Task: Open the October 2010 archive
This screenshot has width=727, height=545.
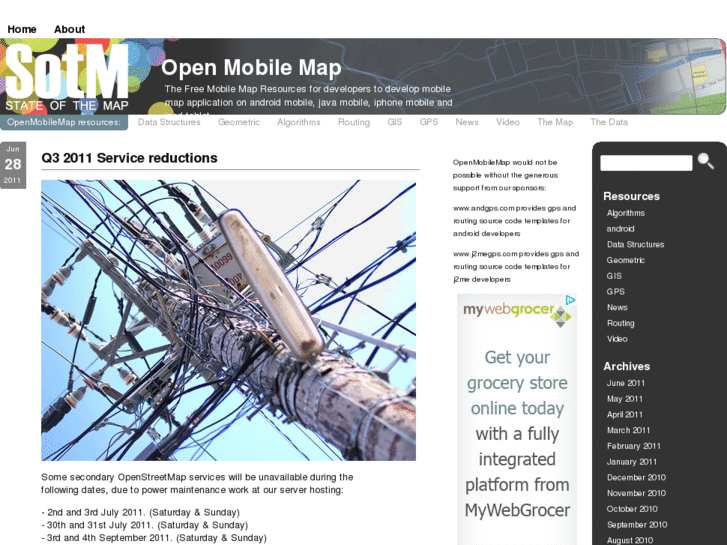Action: (632, 509)
